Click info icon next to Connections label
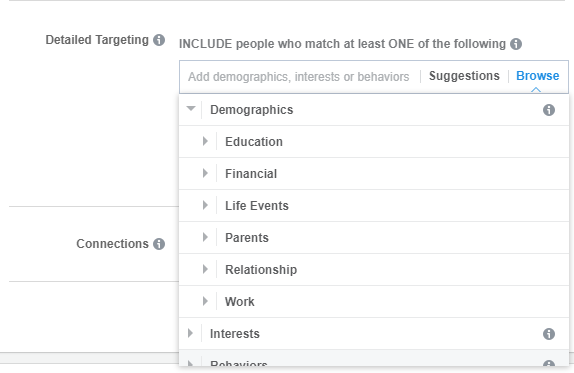This screenshot has height=373, width=574. tap(159, 244)
